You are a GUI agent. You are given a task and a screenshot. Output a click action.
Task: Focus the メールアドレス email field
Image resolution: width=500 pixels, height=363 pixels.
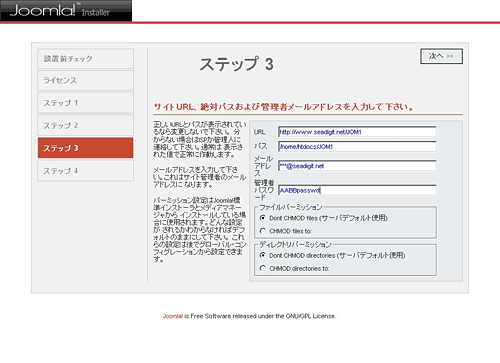357,166
